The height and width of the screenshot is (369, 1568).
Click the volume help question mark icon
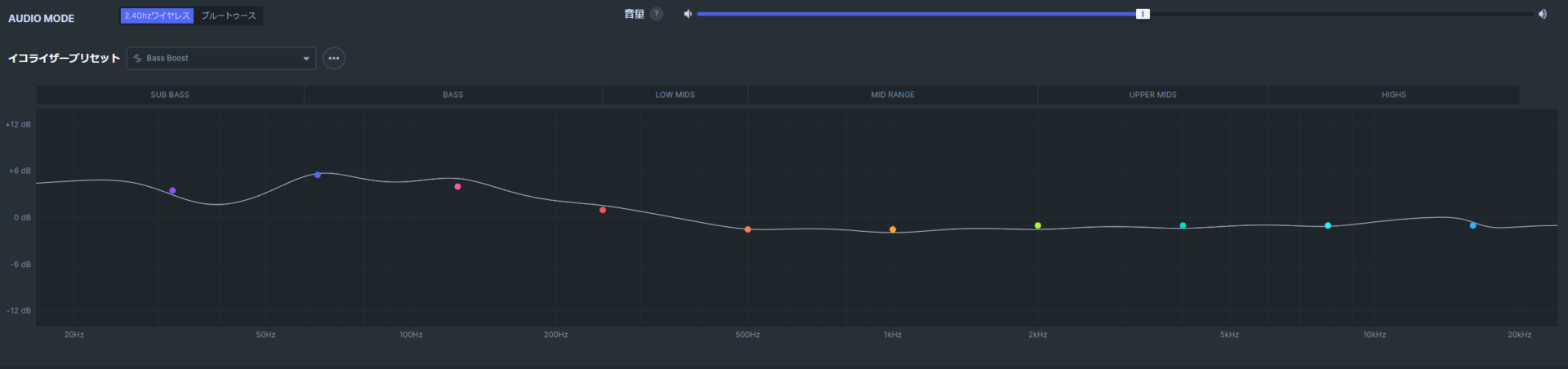coord(657,14)
